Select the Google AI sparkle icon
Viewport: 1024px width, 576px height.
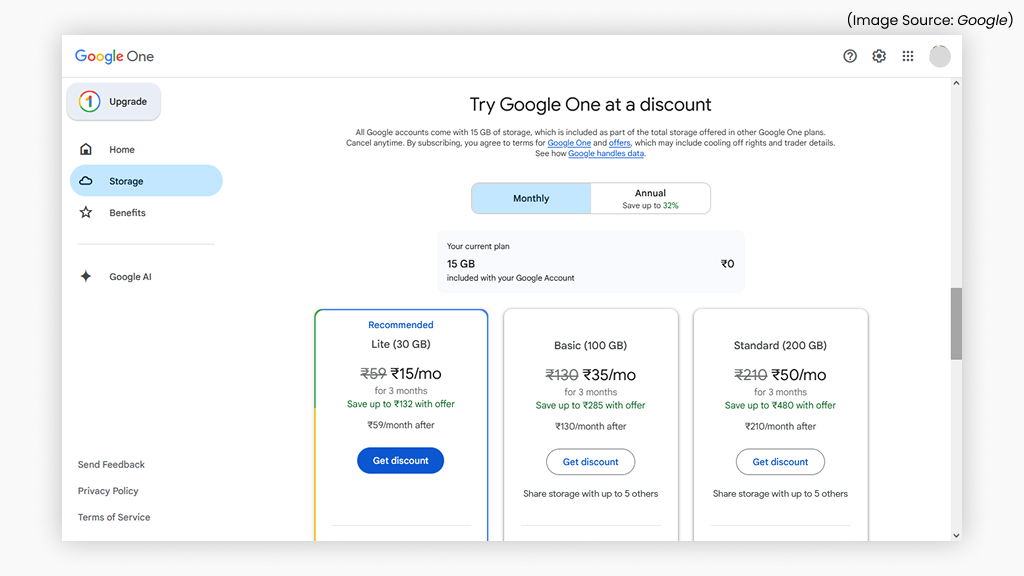coord(86,276)
